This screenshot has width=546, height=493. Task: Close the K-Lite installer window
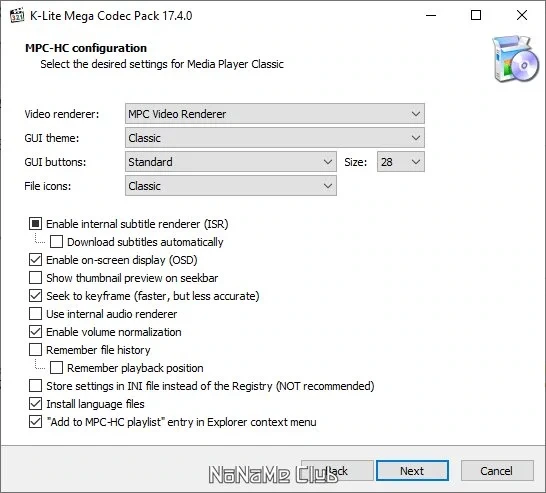pyautogui.click(x=522, y=15)
